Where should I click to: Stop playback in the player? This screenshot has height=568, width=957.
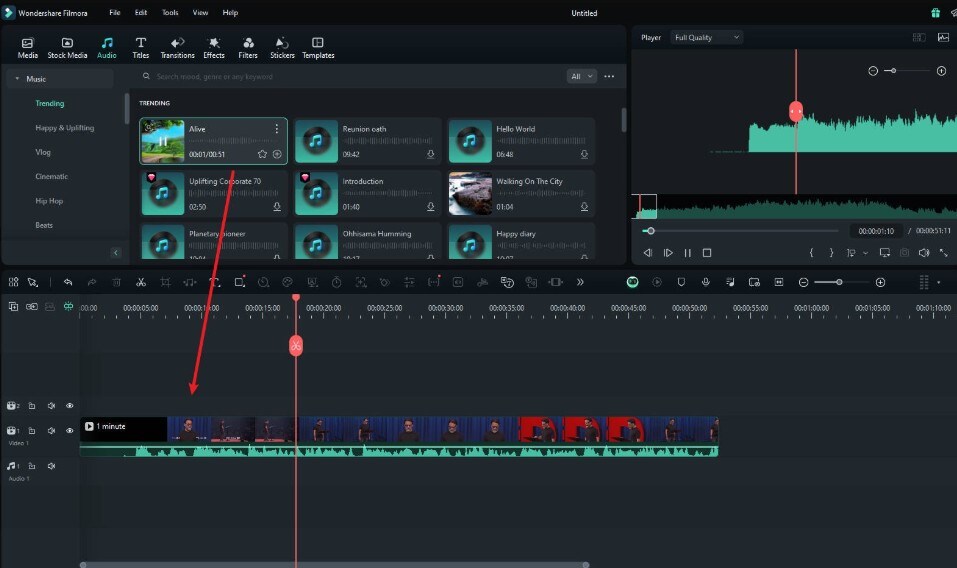click(707, 253)
